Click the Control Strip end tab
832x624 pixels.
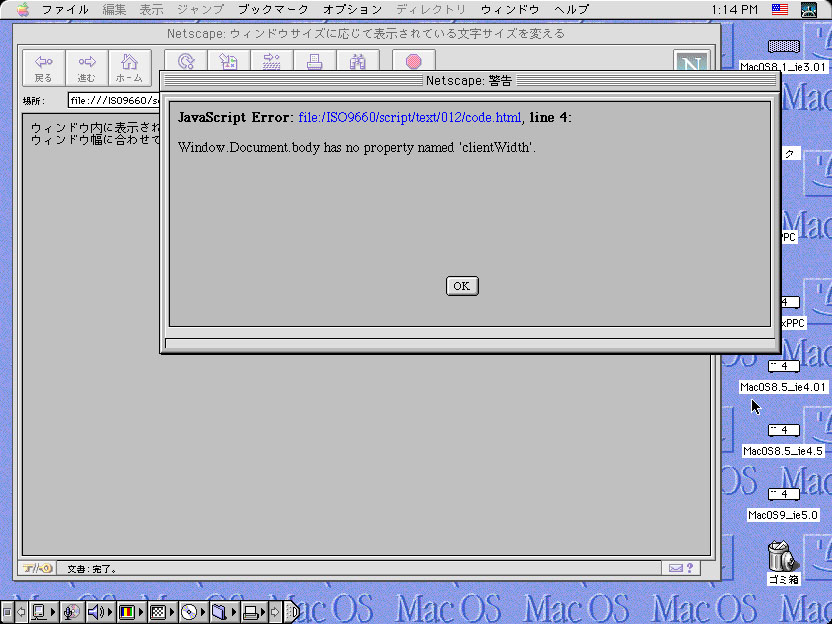[x=292, y=612]
